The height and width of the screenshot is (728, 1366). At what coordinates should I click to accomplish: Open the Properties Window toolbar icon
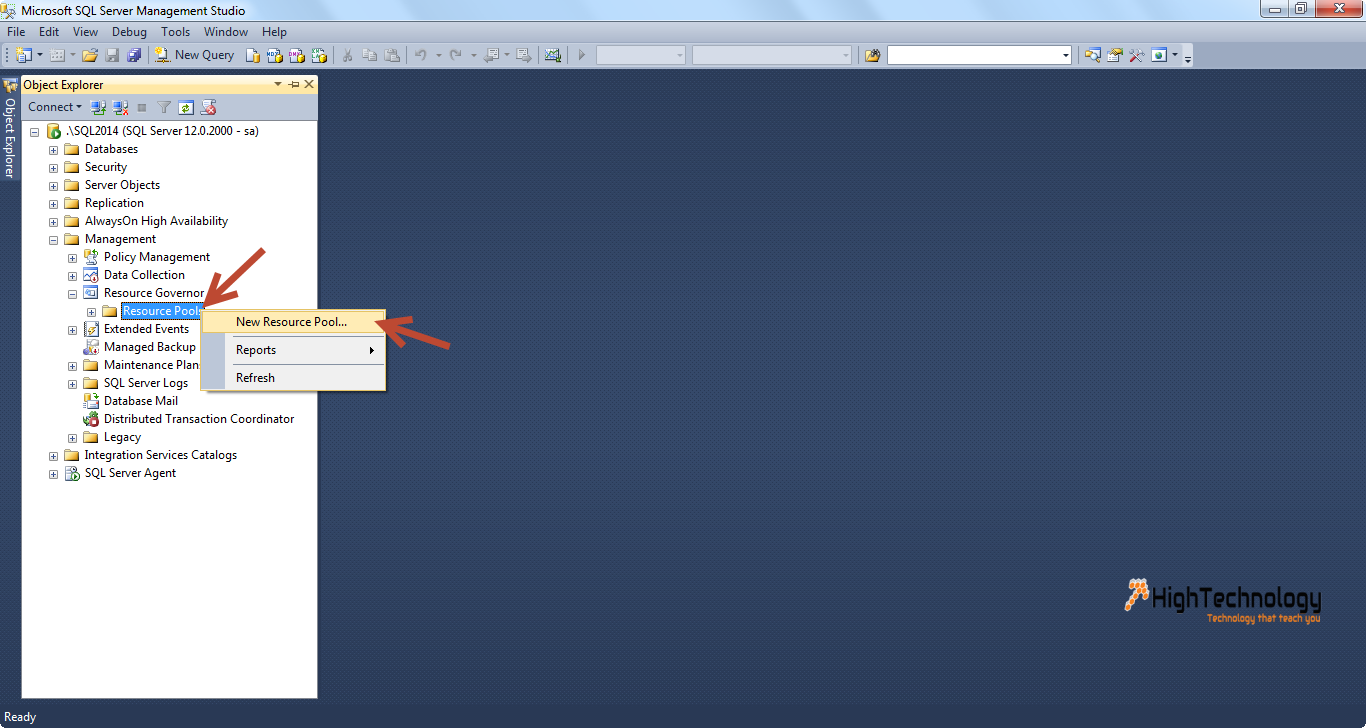(1115, 55)
